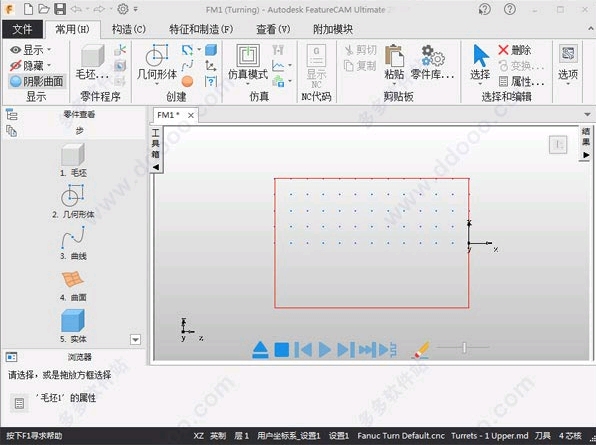Image resolution: width=596 pixels, height=446 pixels.
Task: Toggle 阴影曲面 shaded surface display
Action: (36, 81)
